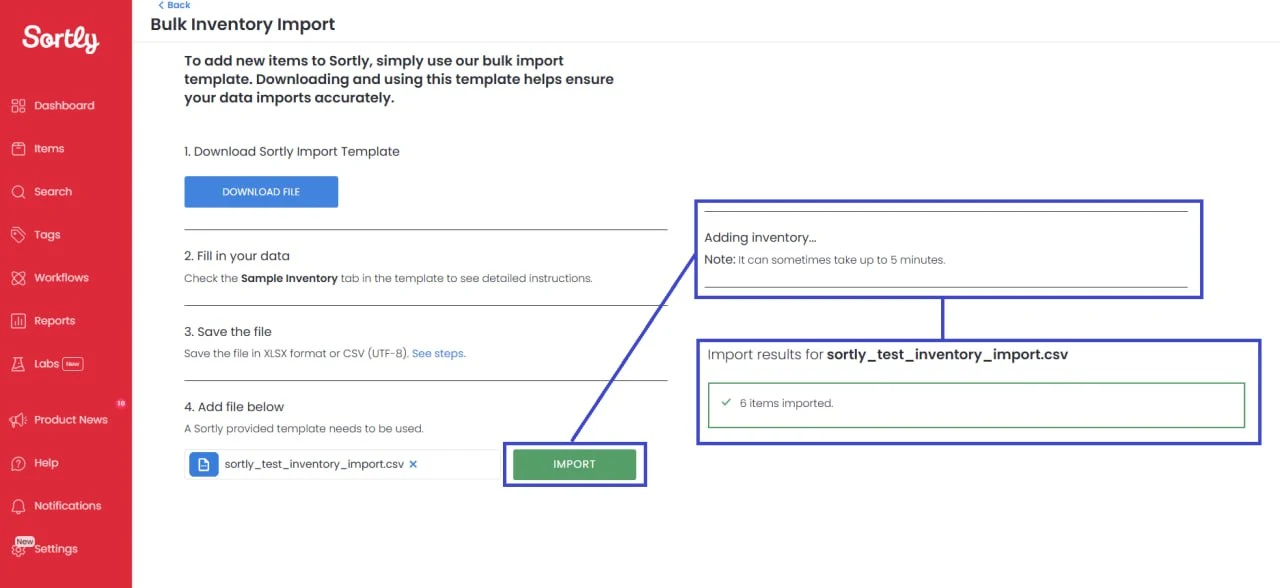1280x588 pixels.
Task: Click the green IMPORT button
Action: tap(574, 464)
